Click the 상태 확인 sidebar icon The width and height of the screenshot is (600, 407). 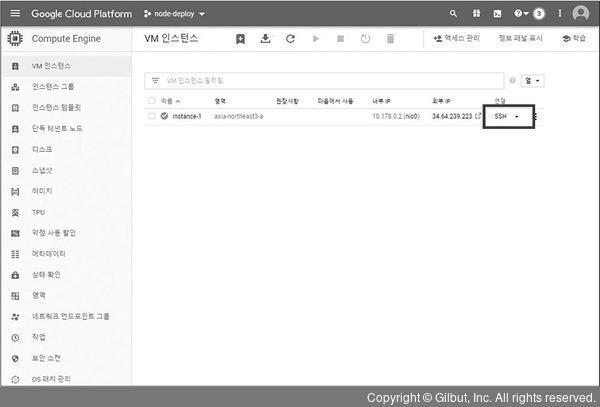15,275
